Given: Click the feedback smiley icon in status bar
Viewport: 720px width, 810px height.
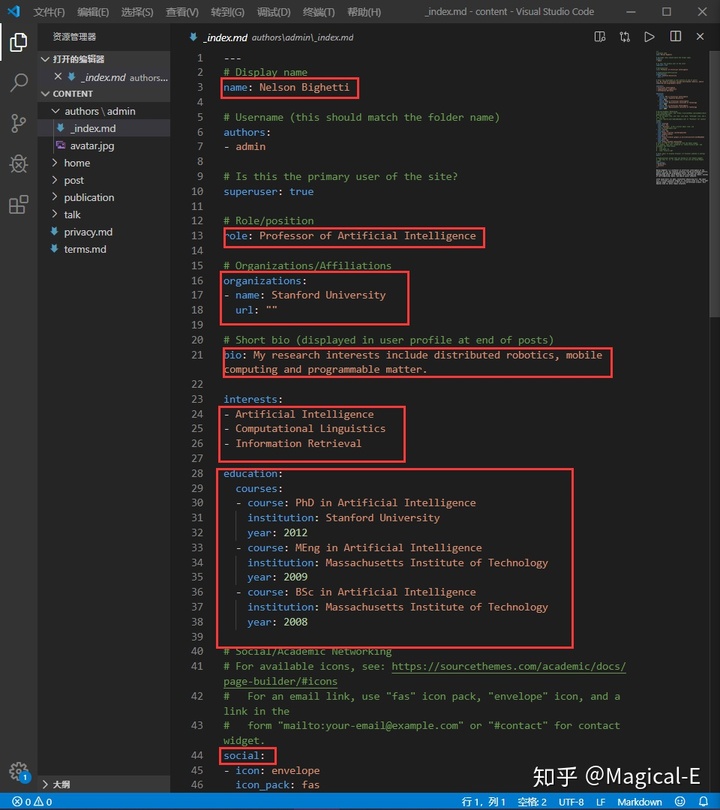Looking at the screenshot, I should pos(680,802).
